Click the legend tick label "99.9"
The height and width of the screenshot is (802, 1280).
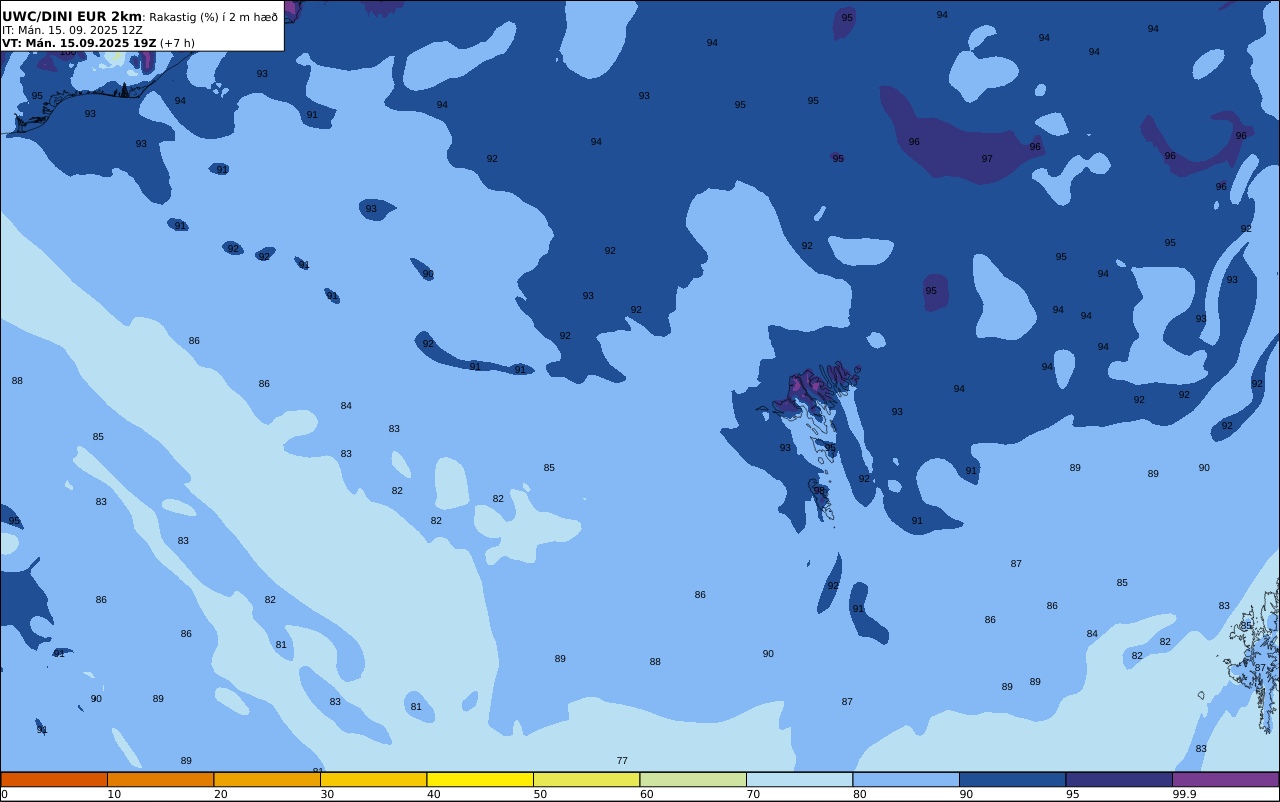pyautogui.click(x=1184, y=794)
